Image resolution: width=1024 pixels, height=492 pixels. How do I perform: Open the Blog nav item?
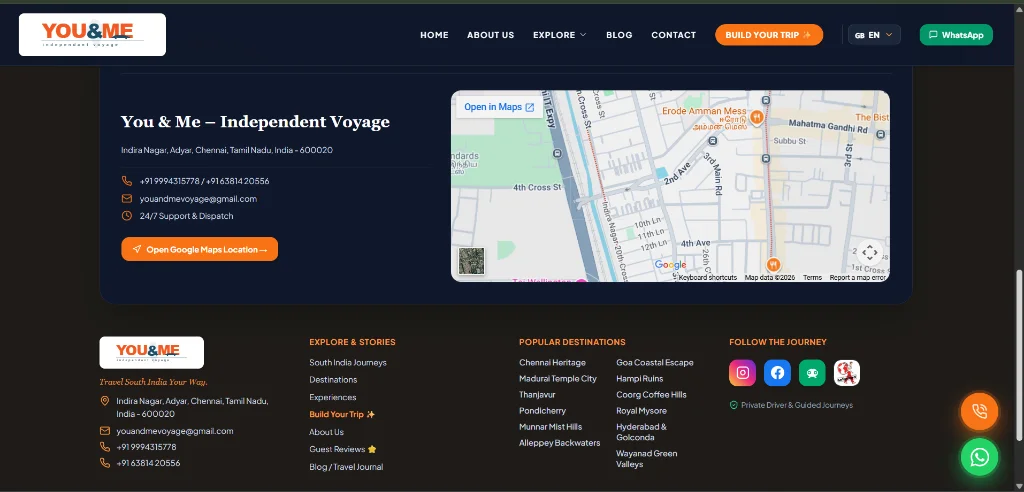click(619, 35)
